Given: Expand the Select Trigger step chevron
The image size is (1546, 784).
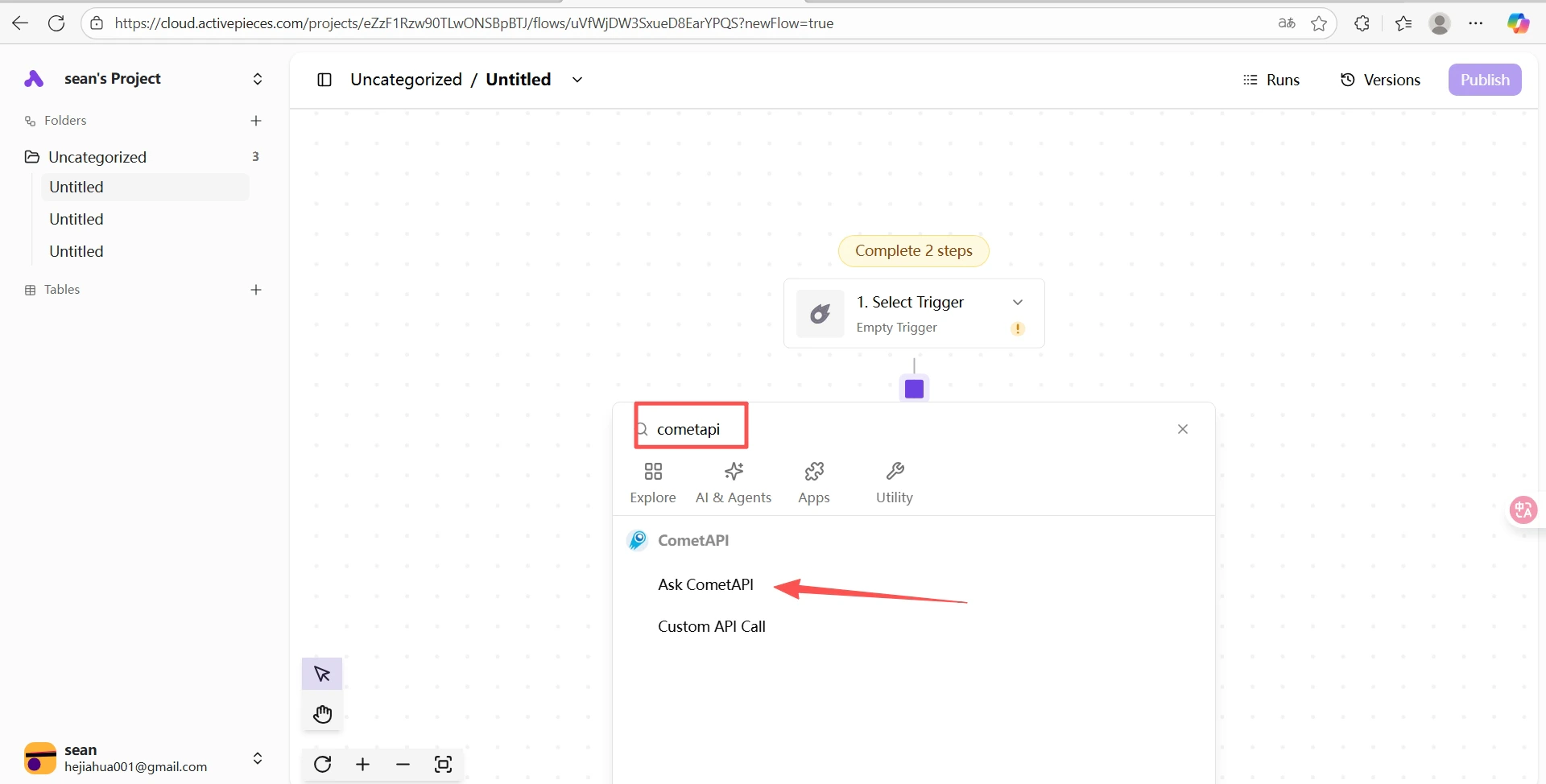Looking at the screenshot, I should coord(1018,302).
